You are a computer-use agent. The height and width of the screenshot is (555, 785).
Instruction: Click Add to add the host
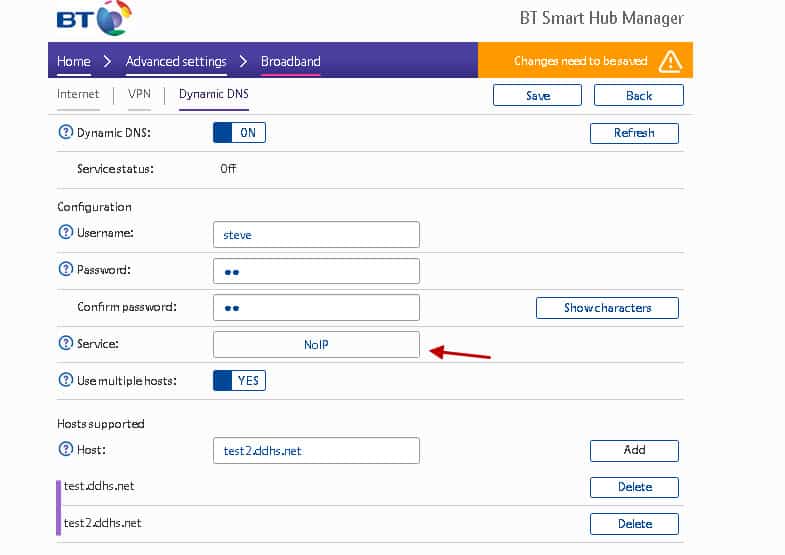(634, 450)
